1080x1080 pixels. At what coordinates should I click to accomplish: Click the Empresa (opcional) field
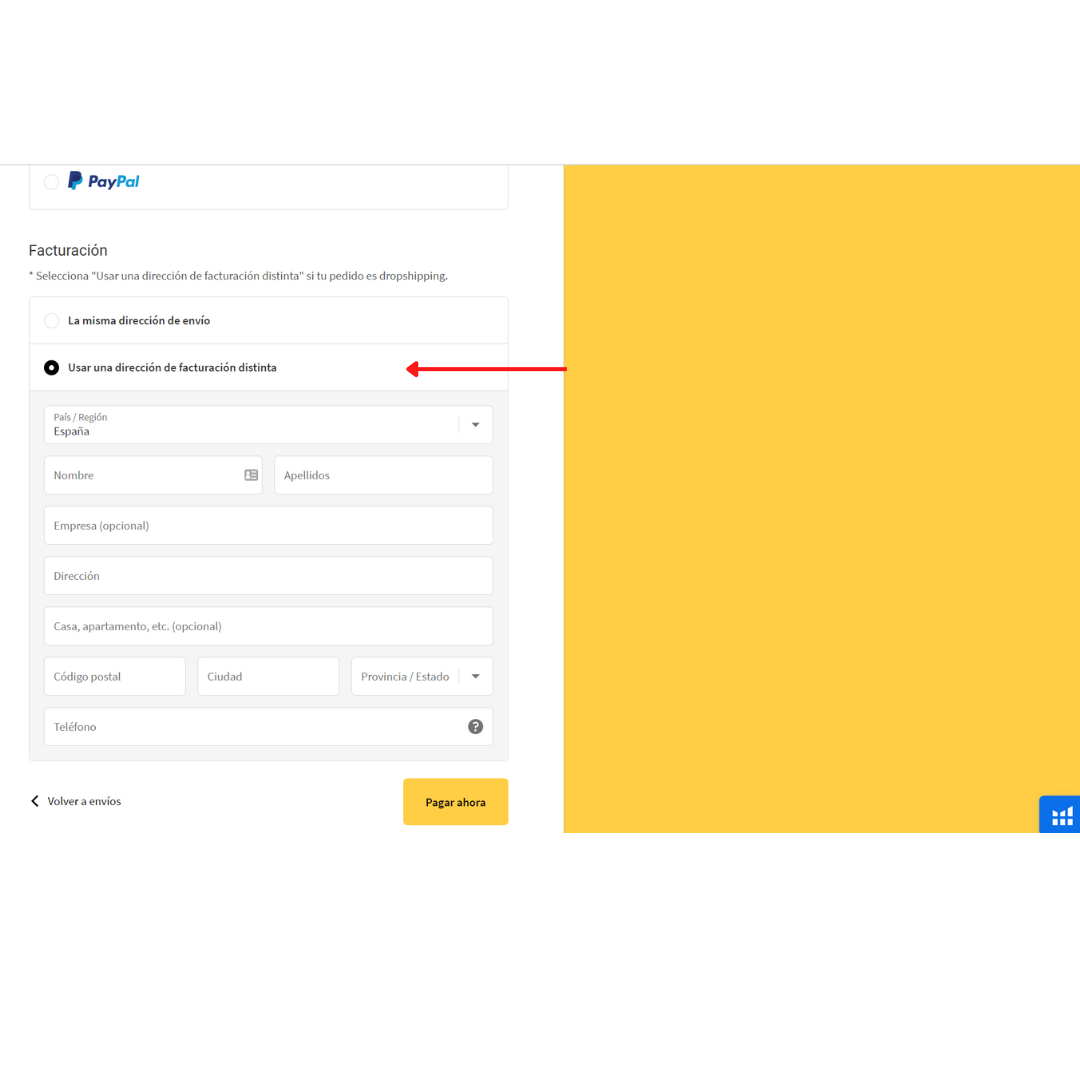pos(268,526)
